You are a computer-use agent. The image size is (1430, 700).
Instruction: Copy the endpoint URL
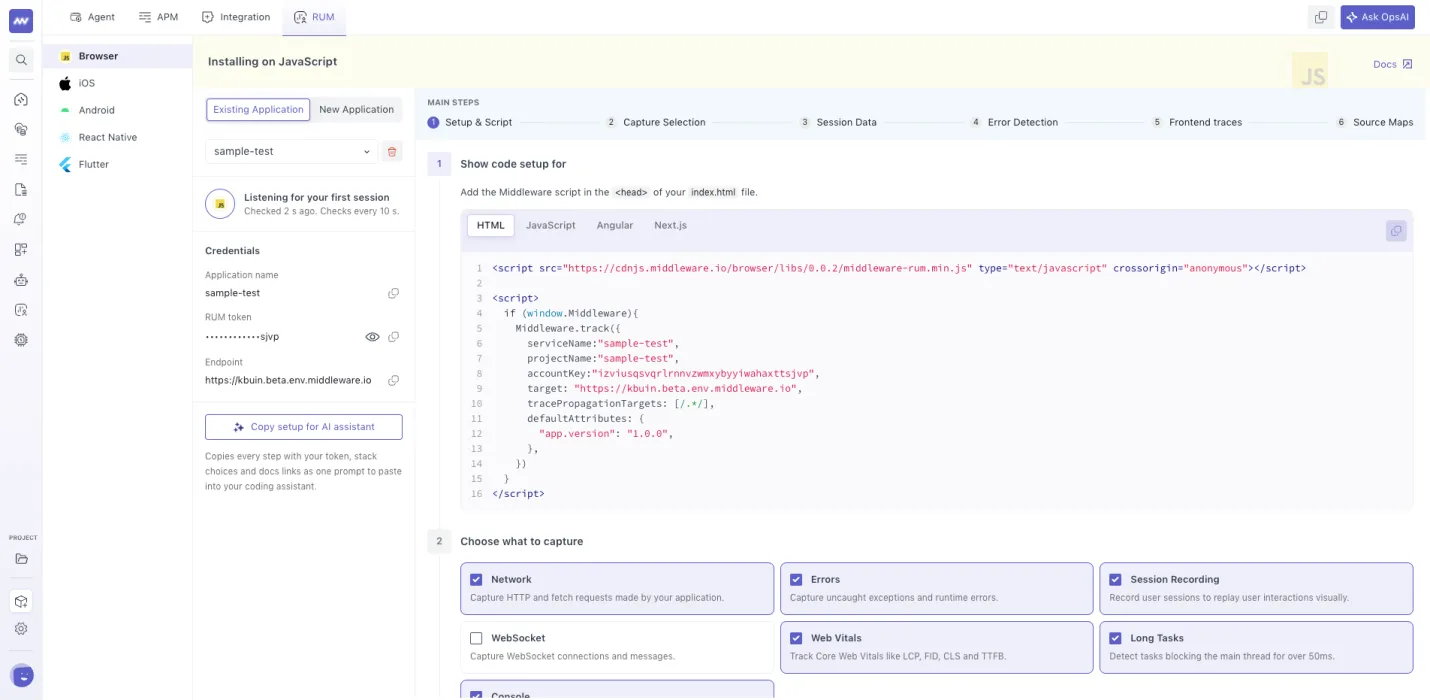click(394, 380)
